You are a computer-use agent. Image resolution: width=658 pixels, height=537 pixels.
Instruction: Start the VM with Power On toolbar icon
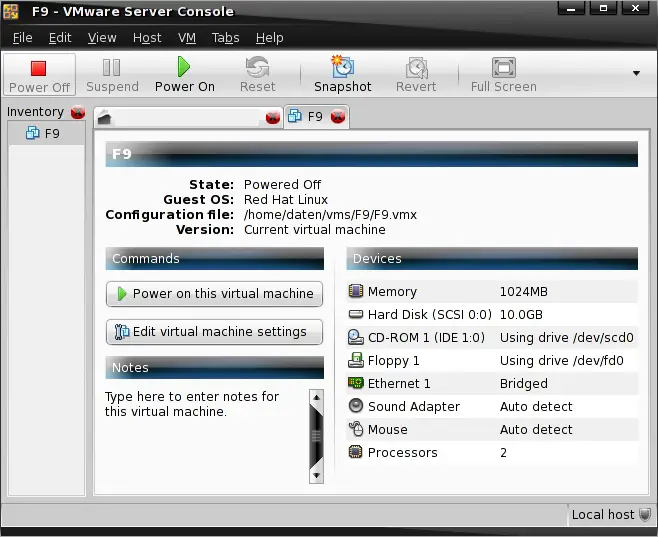click(184, 67)
